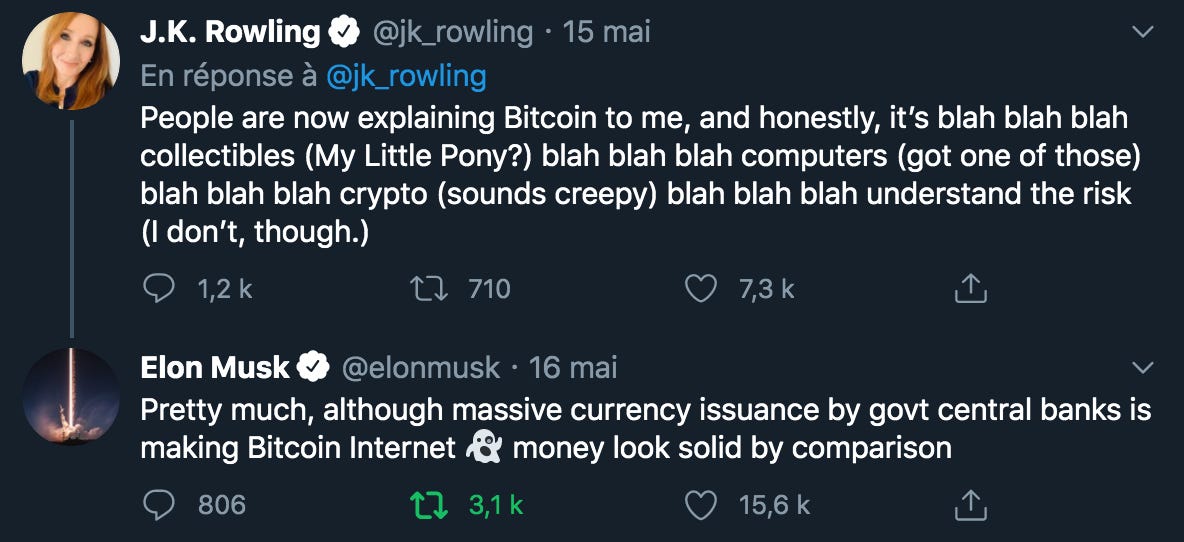
Task: Open Elon Musk's rocket avatar
Action: (x=71, y=397)
